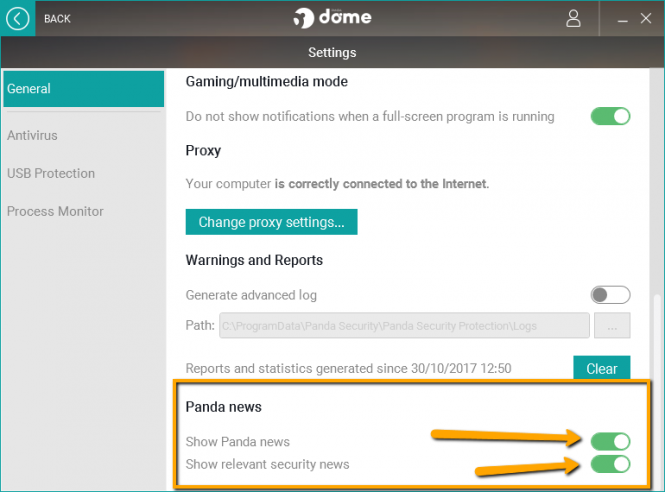
Task: Click 'Do not show notifications' label text
Action: coord(370,116)
